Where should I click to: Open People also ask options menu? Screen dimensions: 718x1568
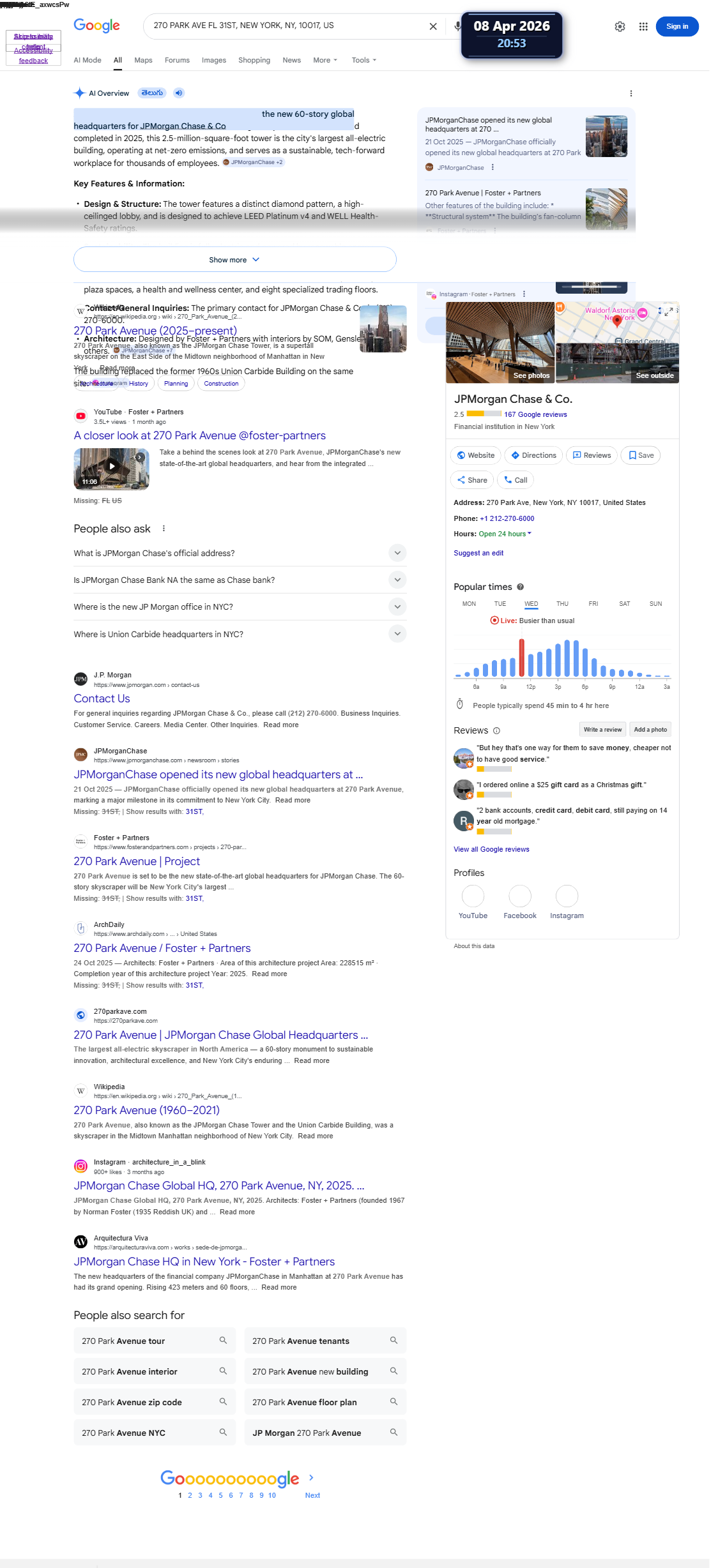click(164, 529)
